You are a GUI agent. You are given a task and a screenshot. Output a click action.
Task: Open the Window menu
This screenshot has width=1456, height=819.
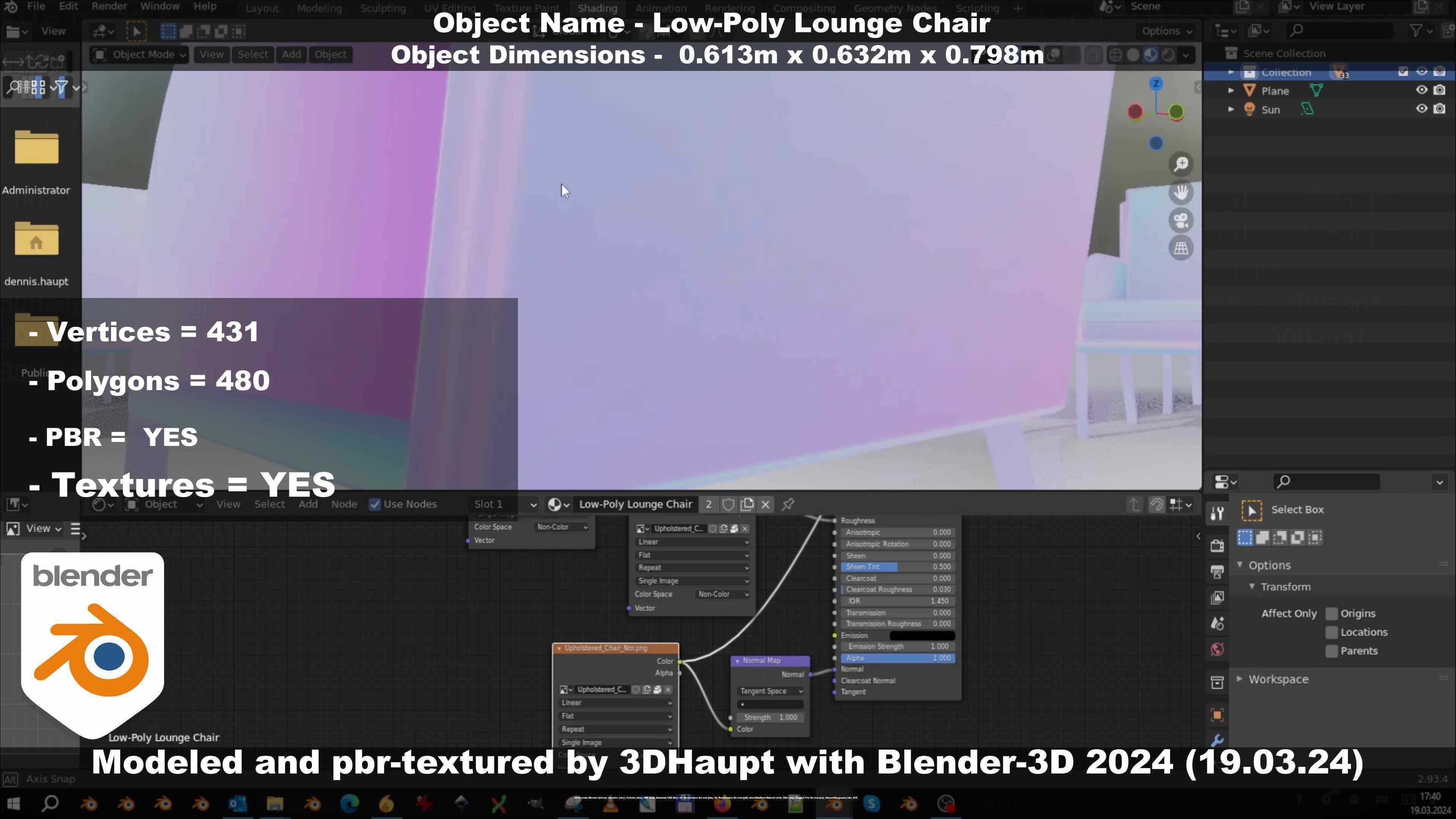click(160, 7)
